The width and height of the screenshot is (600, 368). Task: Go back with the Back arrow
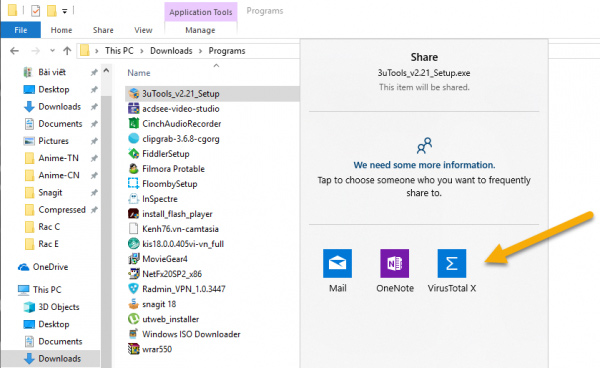pos(15,50)
